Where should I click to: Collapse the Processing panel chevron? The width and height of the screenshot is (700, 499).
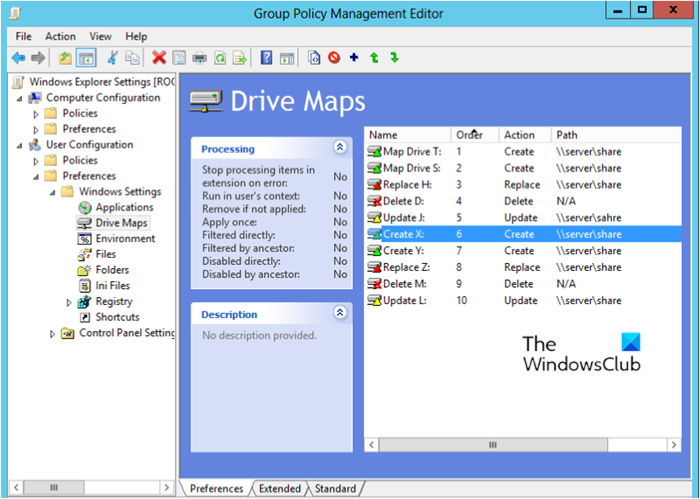click(x=340, y=147)
